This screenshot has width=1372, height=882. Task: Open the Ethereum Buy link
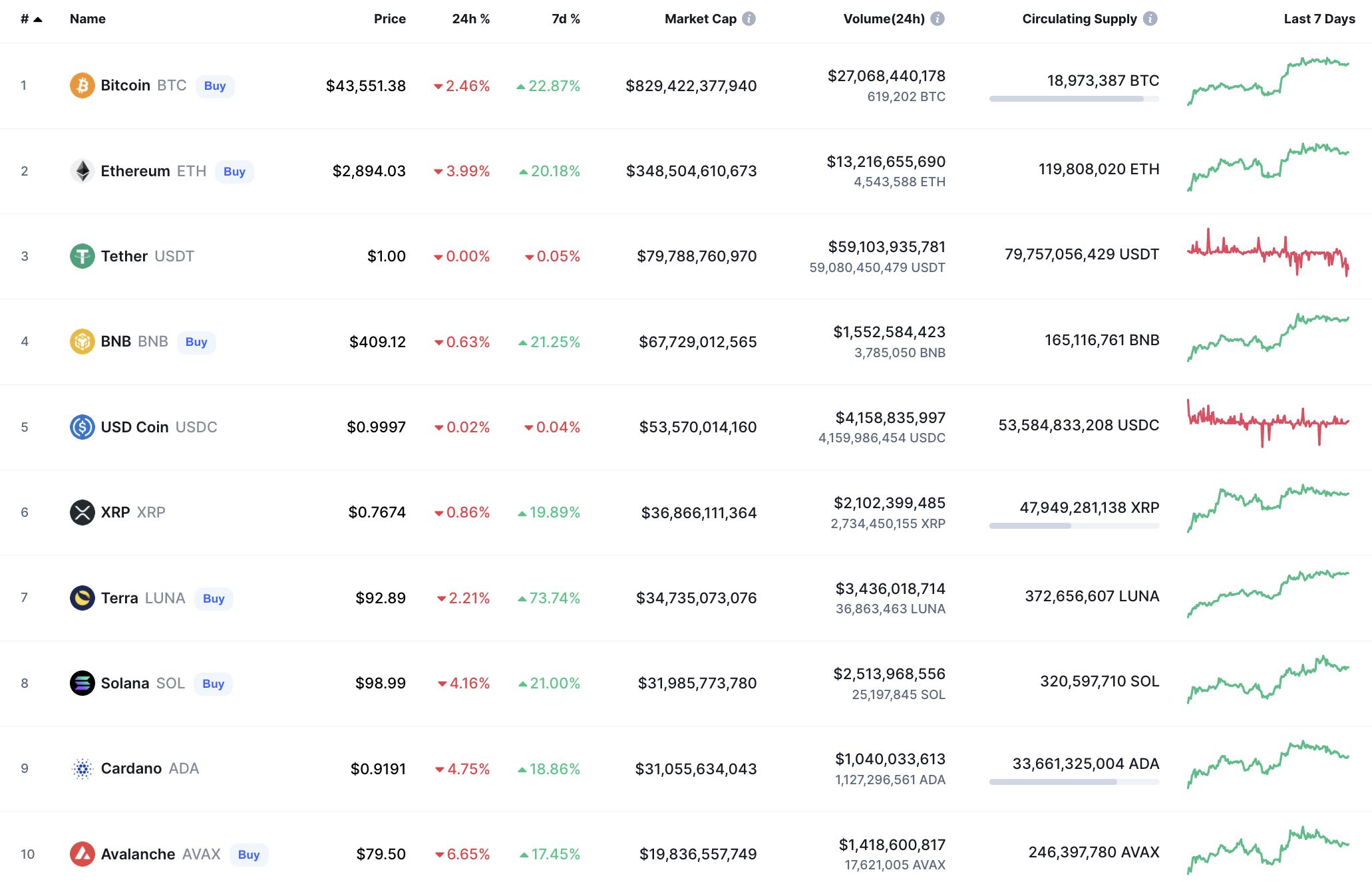[x=234, y=171]
